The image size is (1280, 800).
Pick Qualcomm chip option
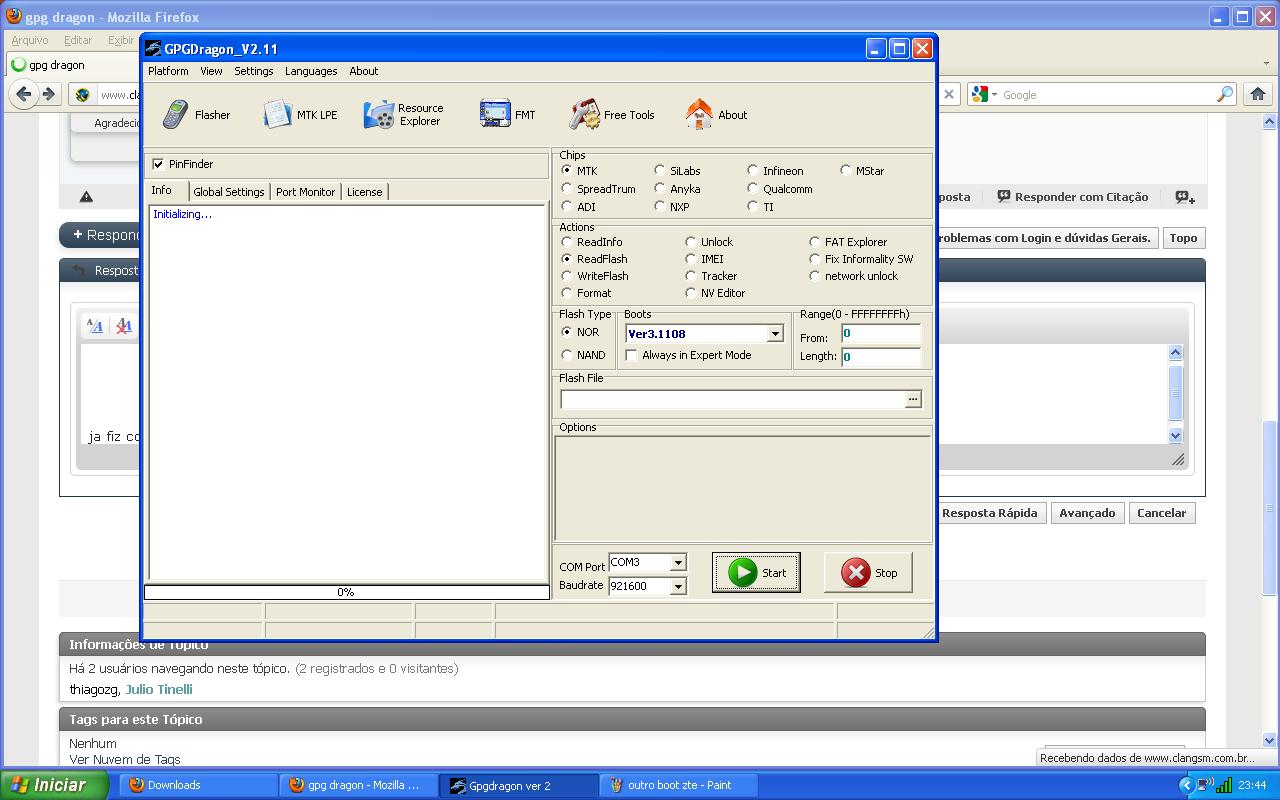(753, 189)
